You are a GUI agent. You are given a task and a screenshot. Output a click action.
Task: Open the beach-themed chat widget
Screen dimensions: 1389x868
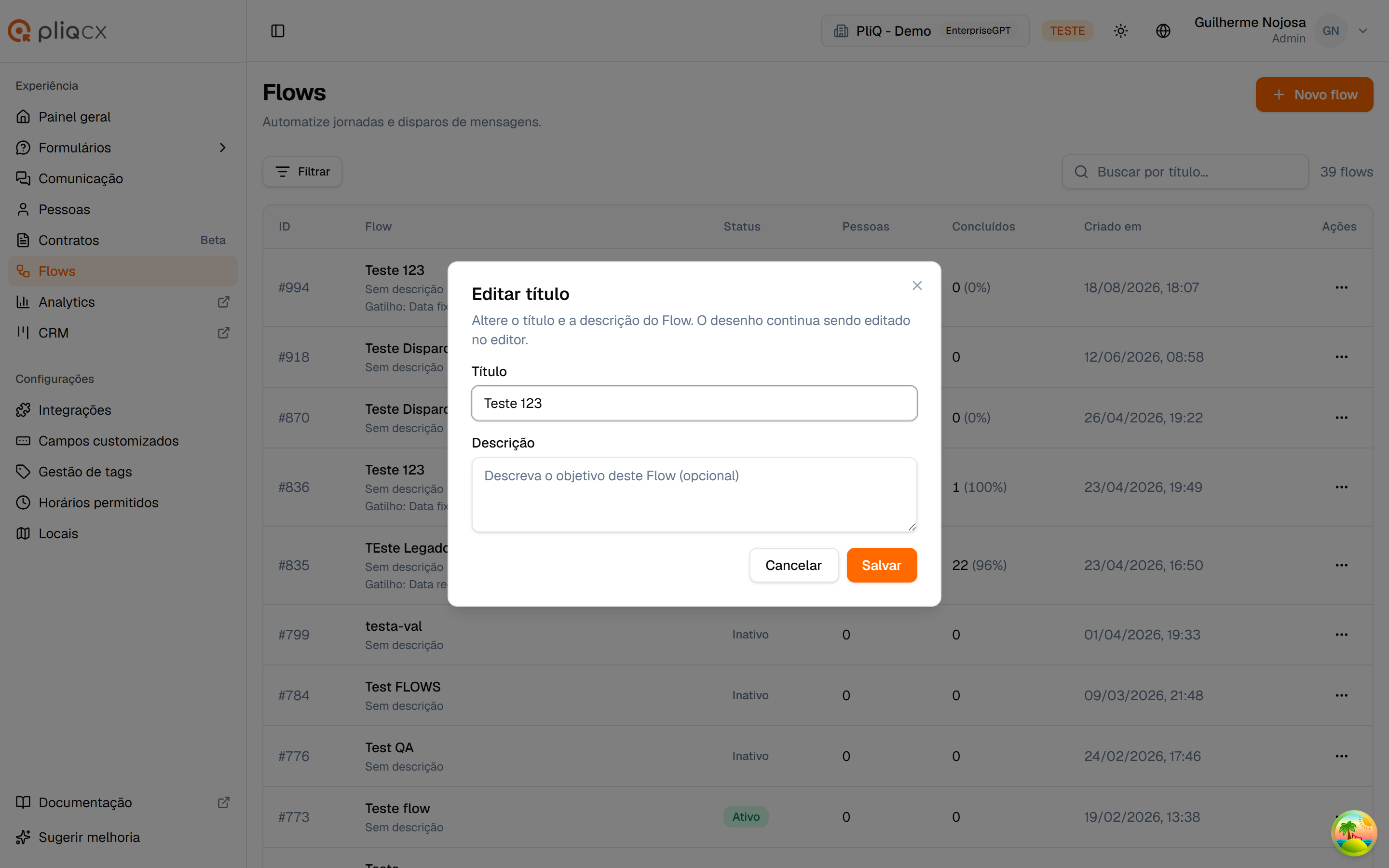(1354, 833)
